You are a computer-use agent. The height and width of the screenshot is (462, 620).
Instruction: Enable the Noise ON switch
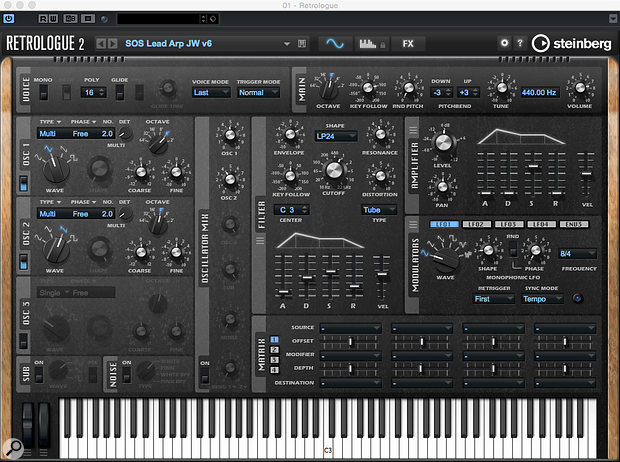pyautogui.click(x=127, y=374)
